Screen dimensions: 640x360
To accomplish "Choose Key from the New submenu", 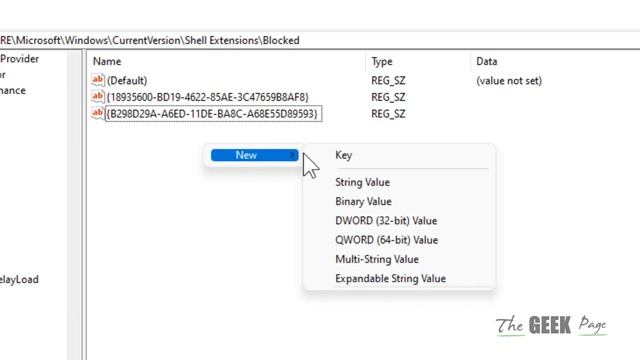I will [x=344, y=155].
